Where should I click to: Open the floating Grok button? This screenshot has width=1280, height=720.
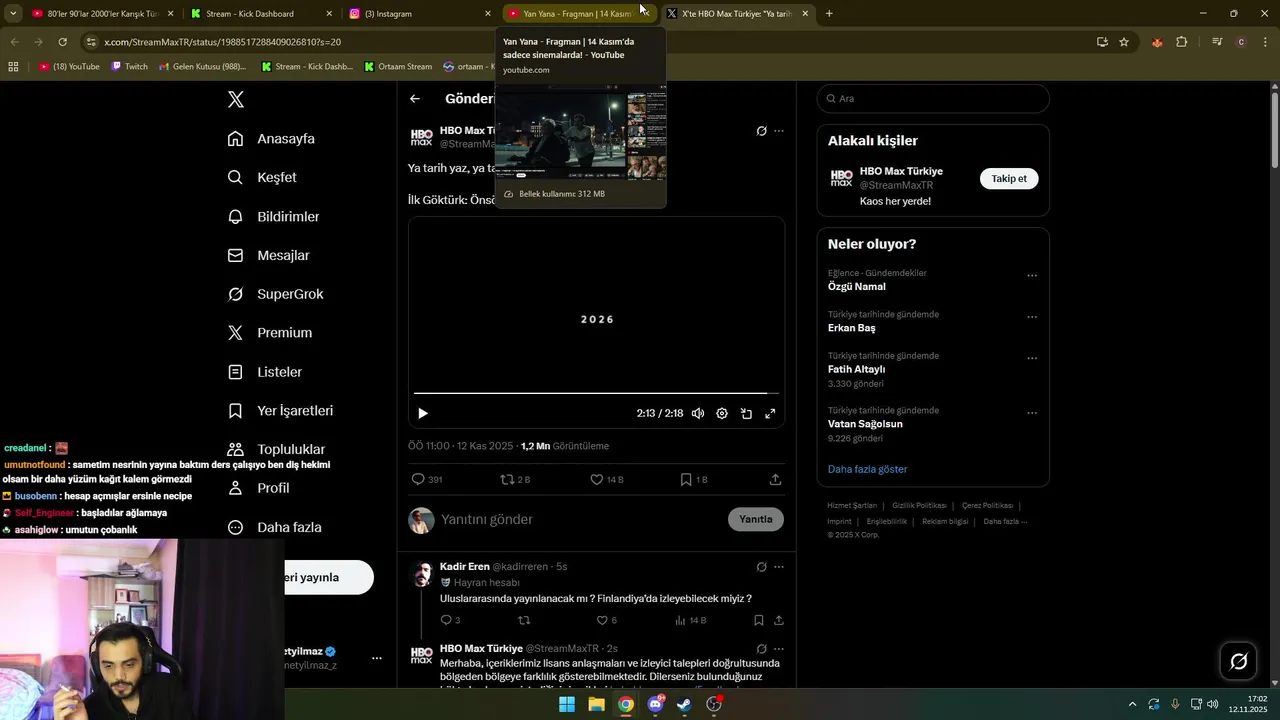(1238, 661)
